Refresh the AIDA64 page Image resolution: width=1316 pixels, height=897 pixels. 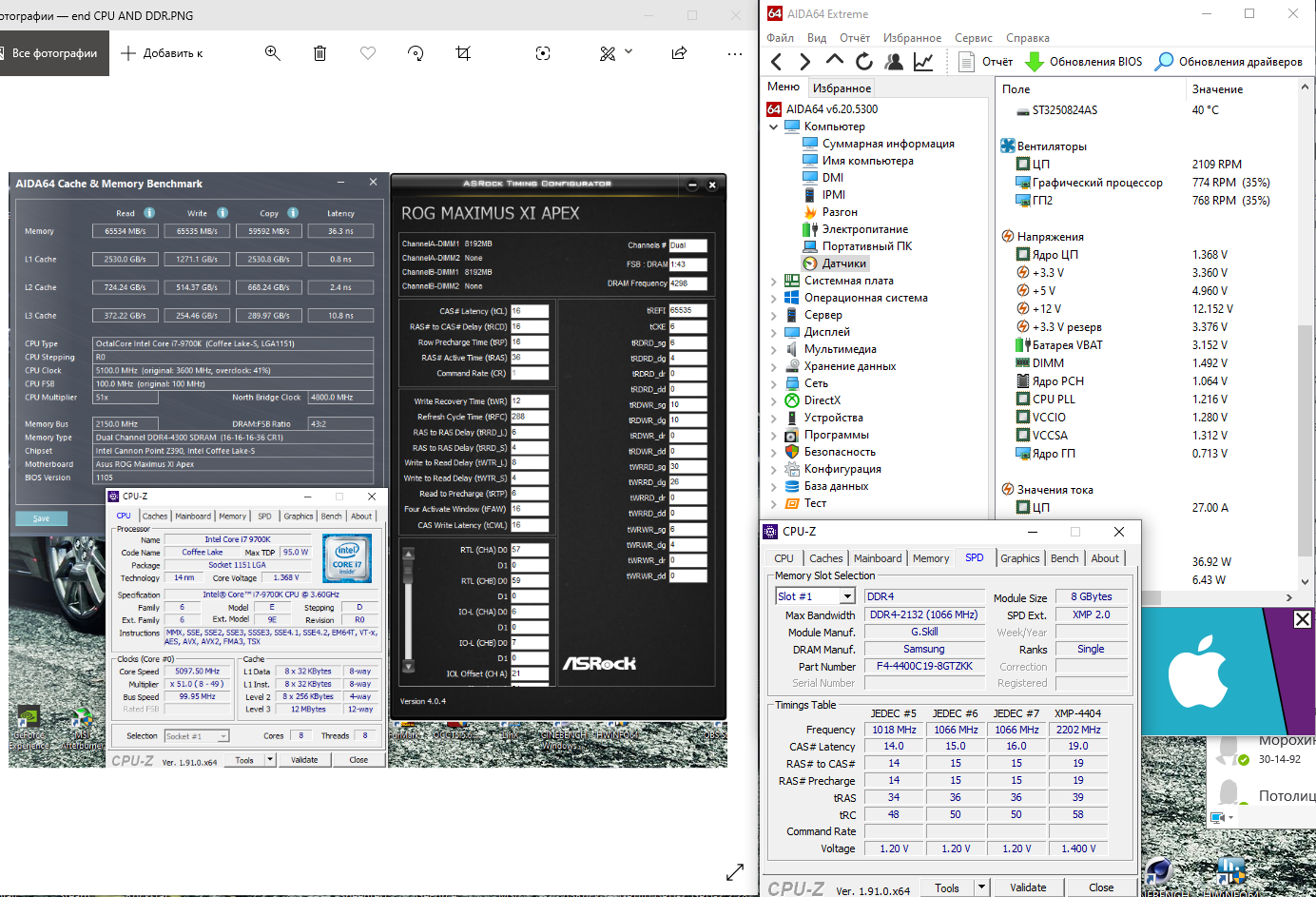864,62
